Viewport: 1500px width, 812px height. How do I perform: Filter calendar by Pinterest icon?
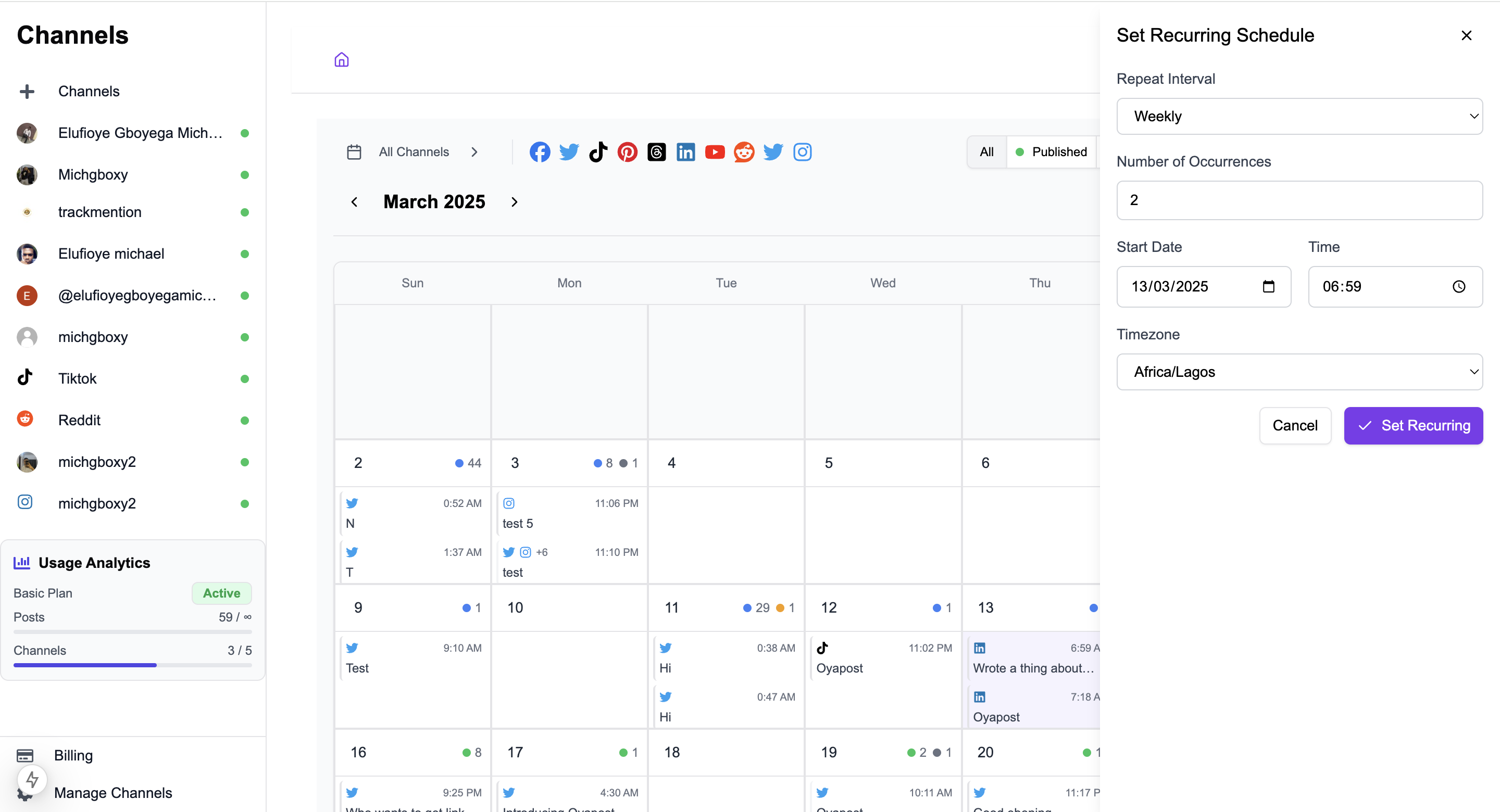[x=627, y=152]
